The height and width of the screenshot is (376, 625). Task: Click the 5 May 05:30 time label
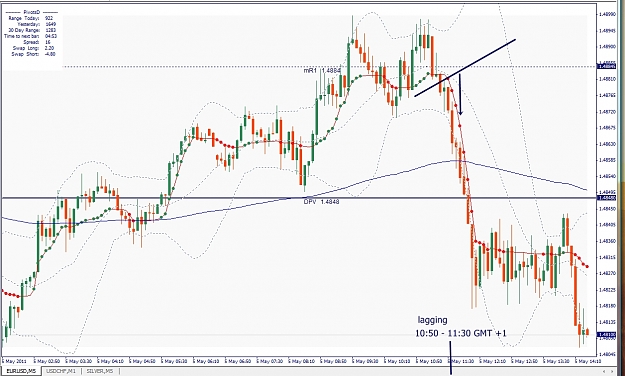coord(174,361)
